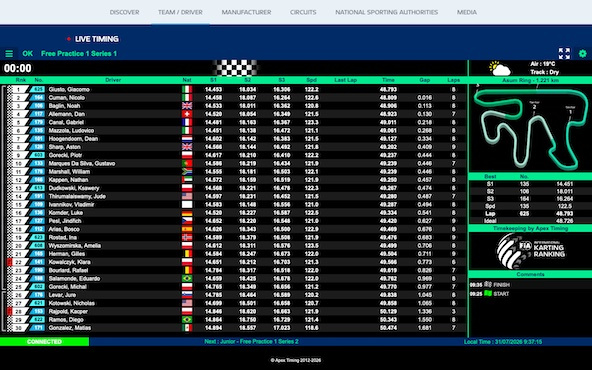
Task: Click the Norwegian flag of Rostad, Ina
Action: click(x=187, y=237)
